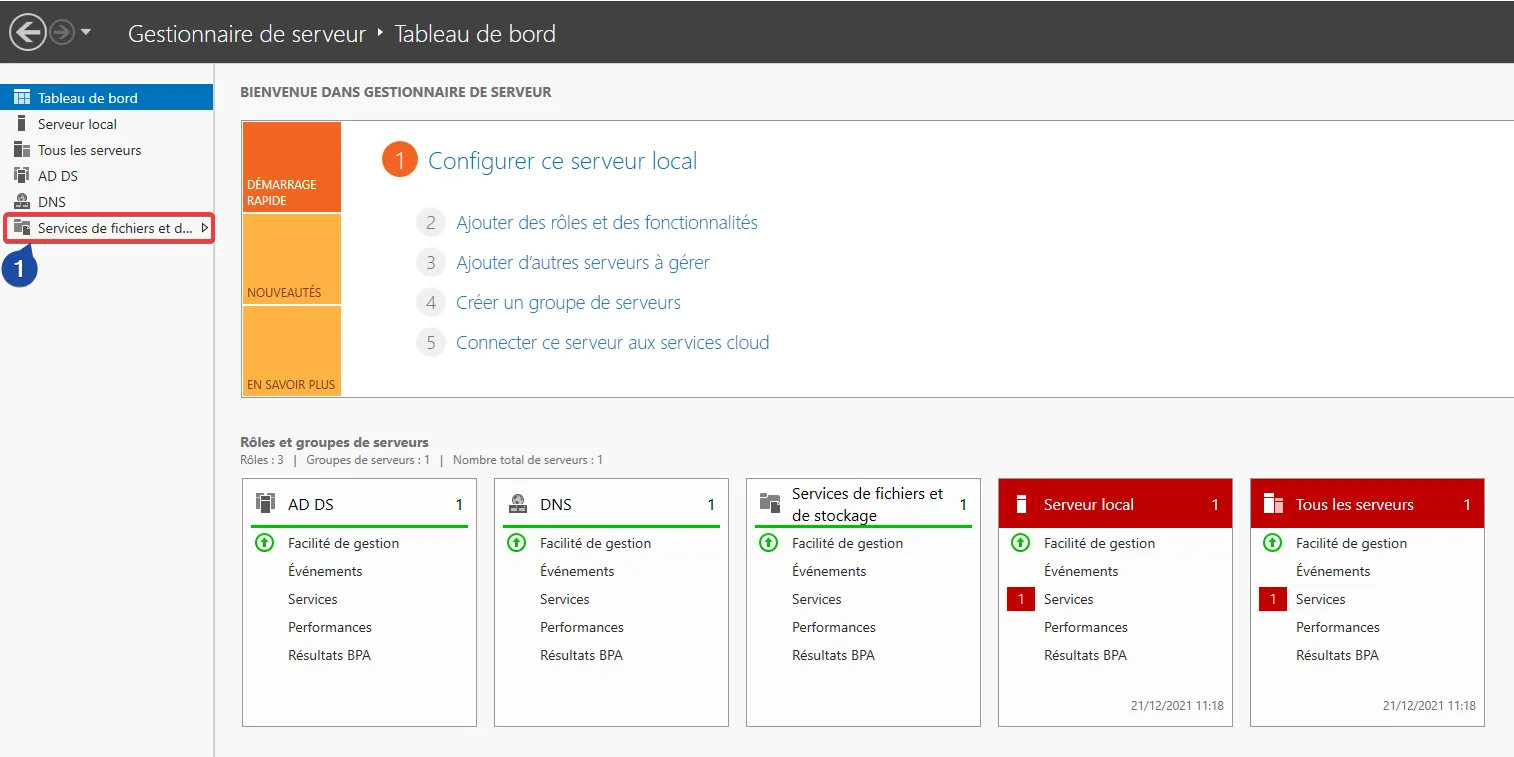Select the DÉMARRAGE RAPIDE tab
Viewport: 1514px width, 757px height.
291,165
